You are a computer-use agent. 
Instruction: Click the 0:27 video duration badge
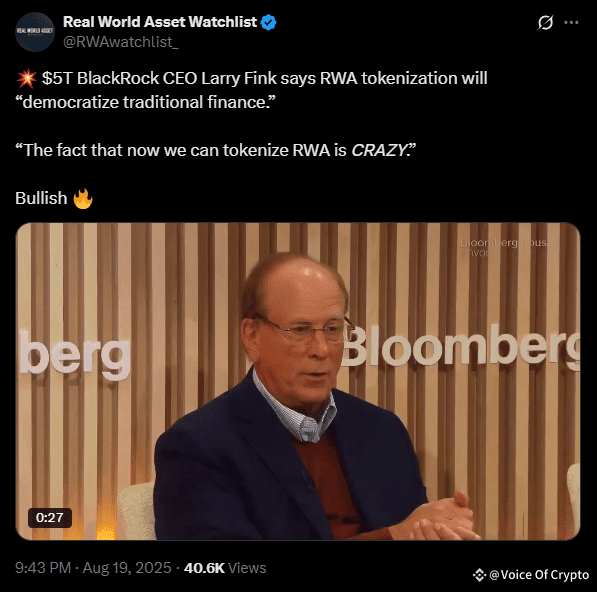pyautogui.click(x=49, y=518)
